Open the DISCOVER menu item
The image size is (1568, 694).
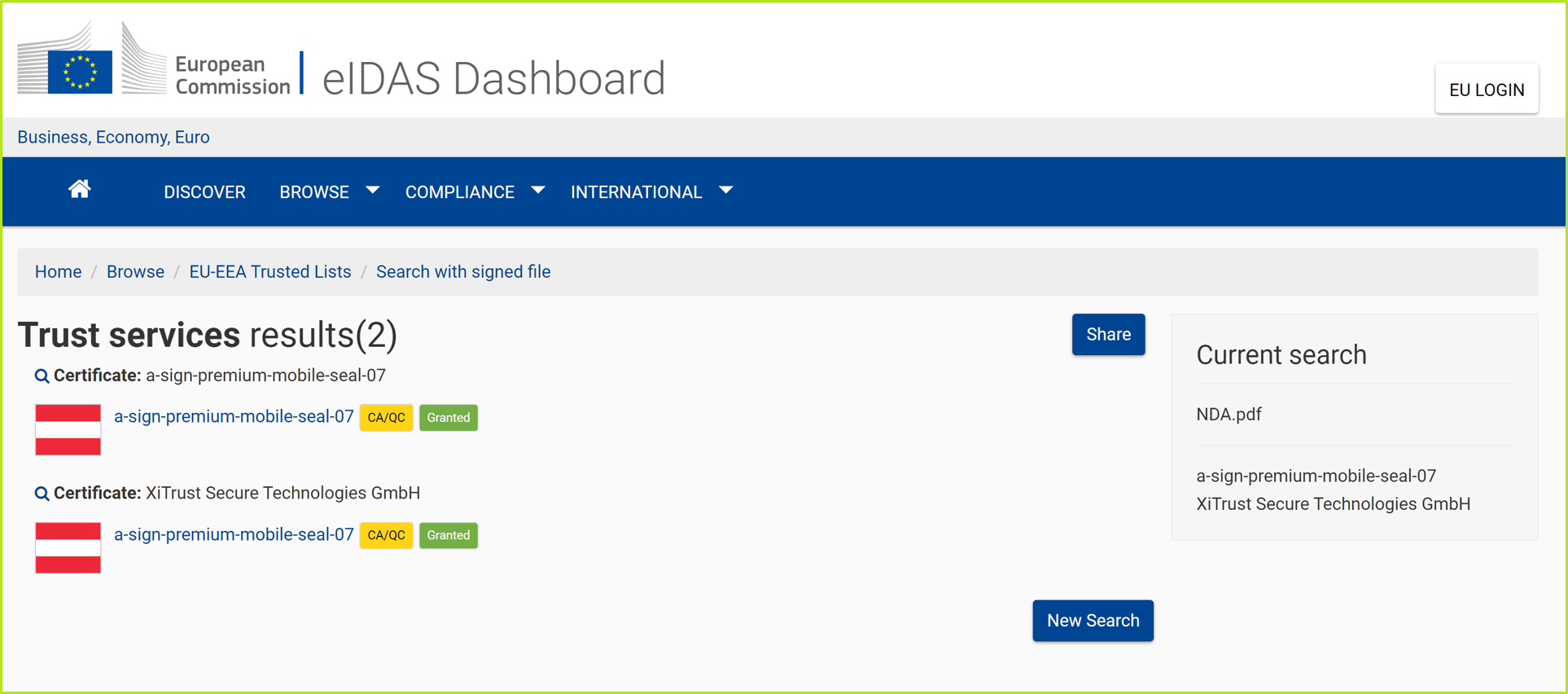(x=204, y=192)
